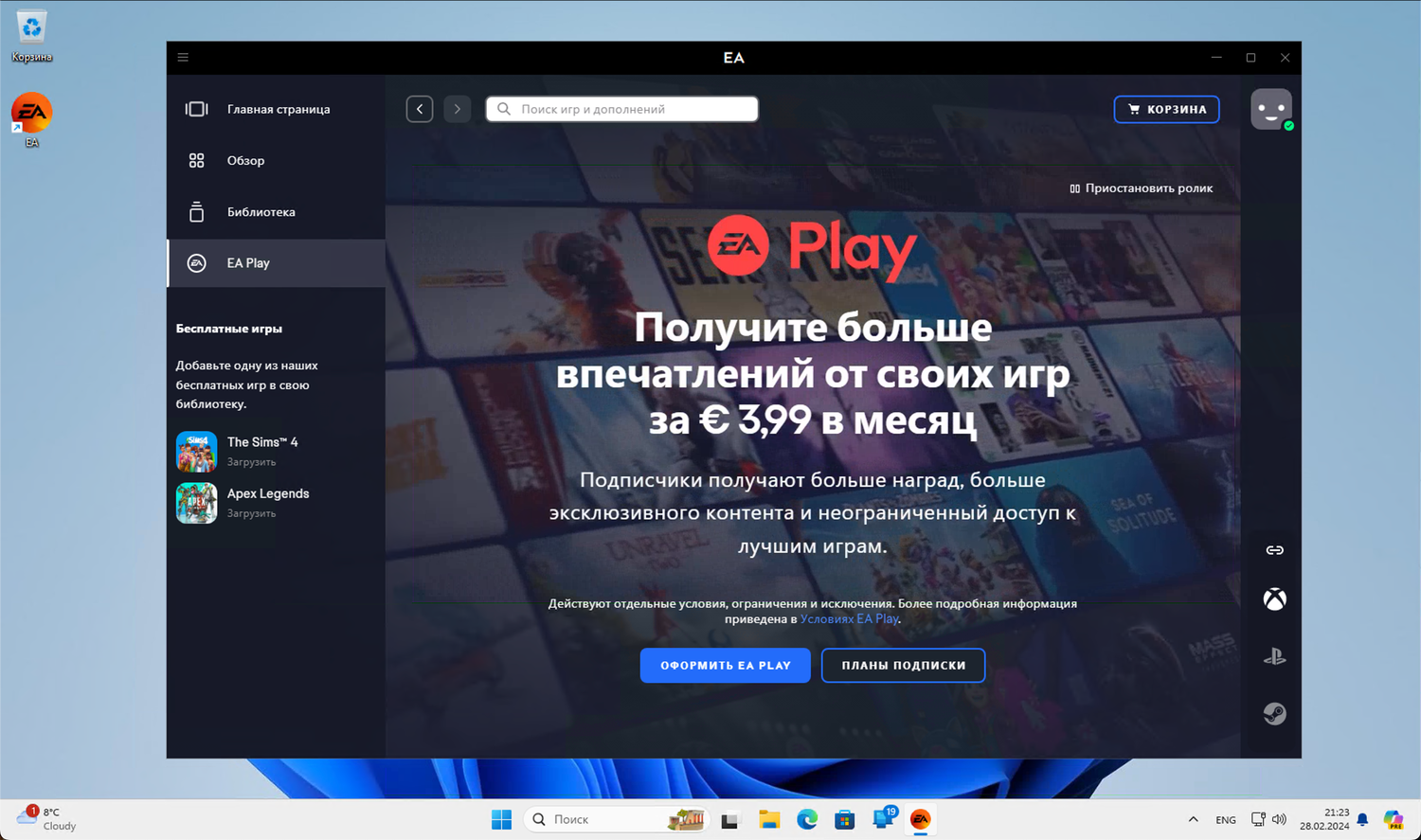Click The Sims 4 game thumbnail
This screenshot has height=840, width=1421.
pyautogui.click(x=196, y=452)
